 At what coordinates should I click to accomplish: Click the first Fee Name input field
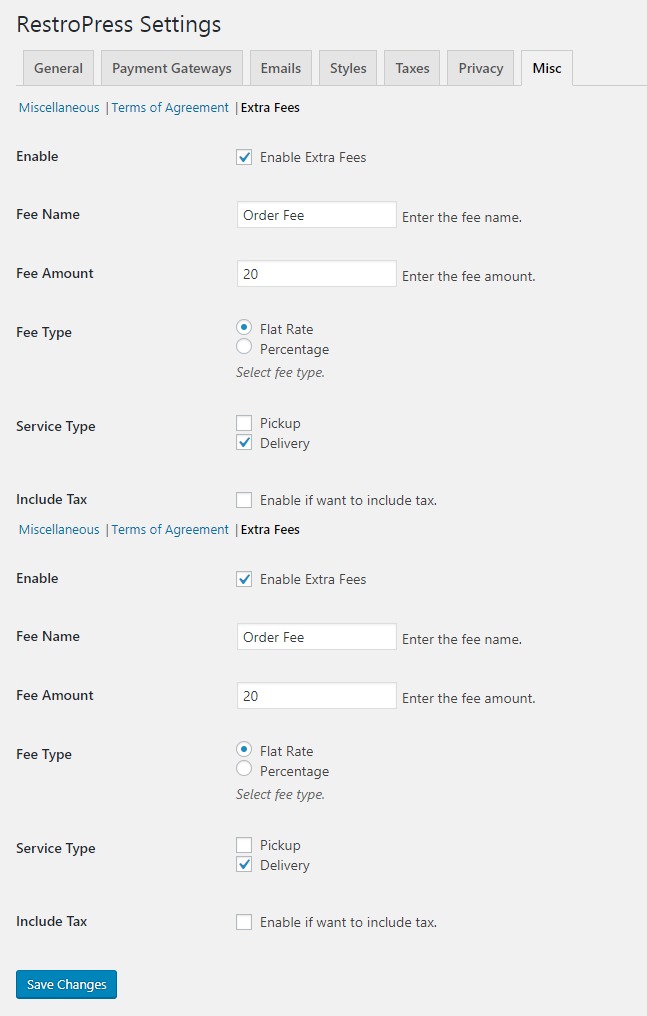pos(316,215)
